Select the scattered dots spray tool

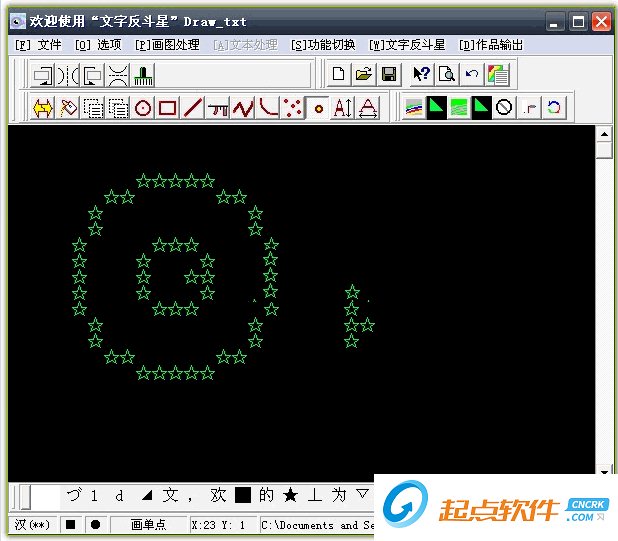coord(293,108)
